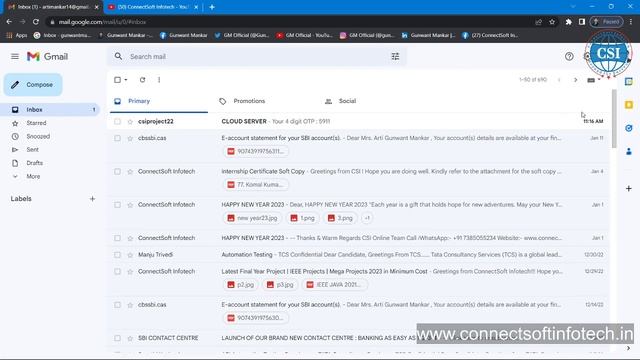Switch to the Promotions tab
Screen dimensions: 640x360
pyautogui.click(x=264, y=101)
